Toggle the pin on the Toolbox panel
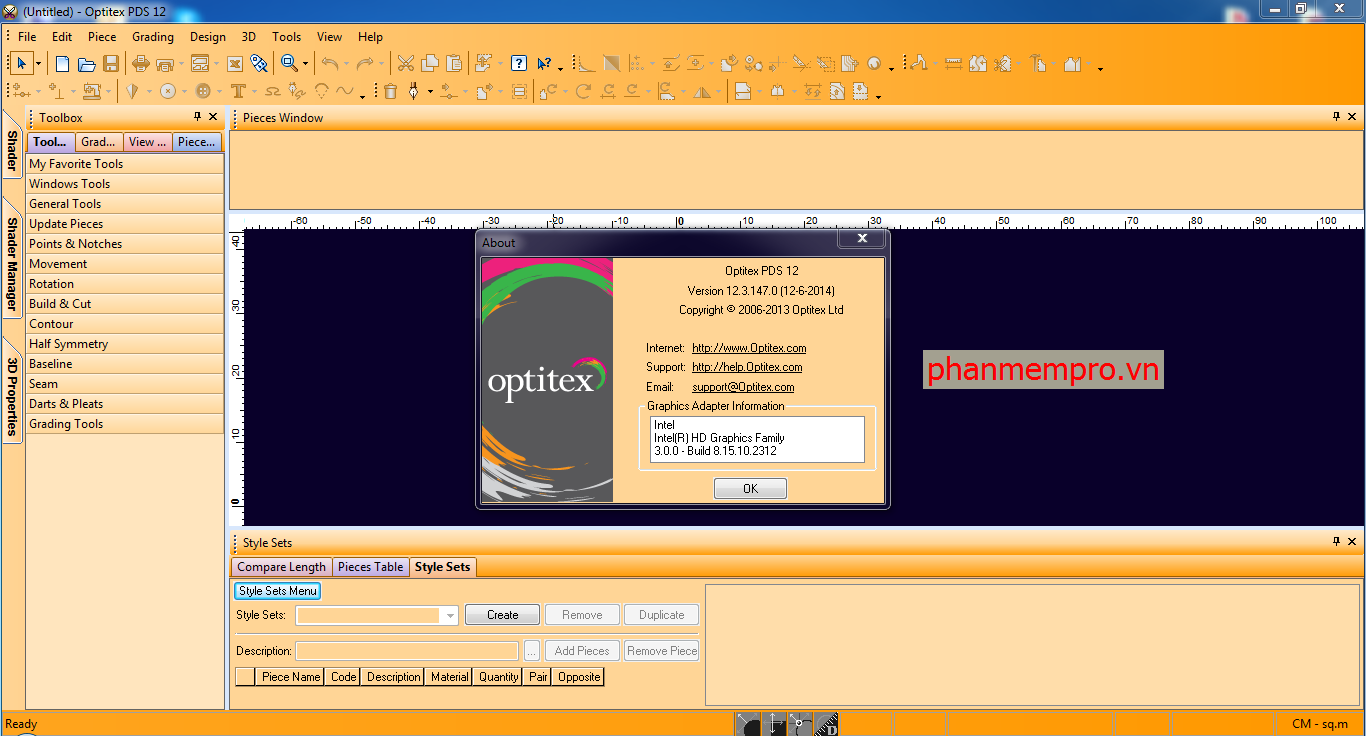Image resolution: width=1366 pixels, height=736 pixels. (197, 117)
